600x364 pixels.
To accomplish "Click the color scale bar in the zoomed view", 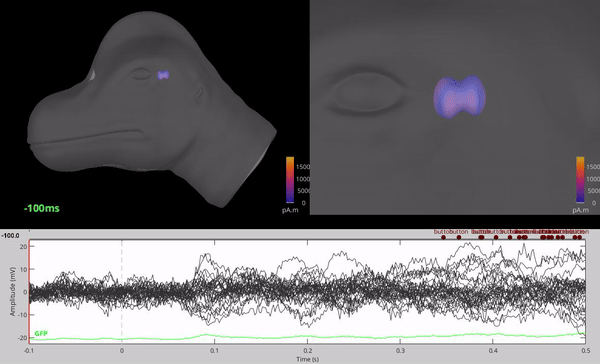I will (580, 180).
